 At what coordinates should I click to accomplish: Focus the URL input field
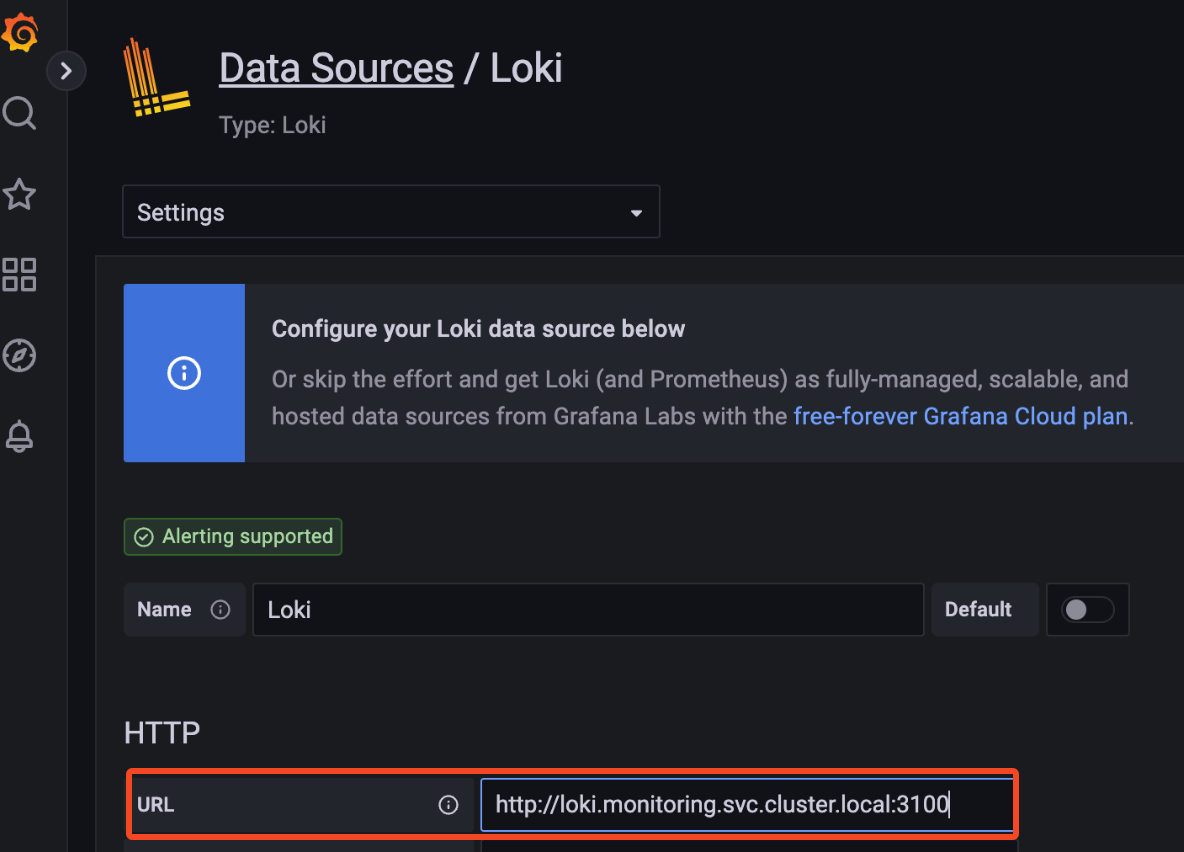[x=747, y=804]
